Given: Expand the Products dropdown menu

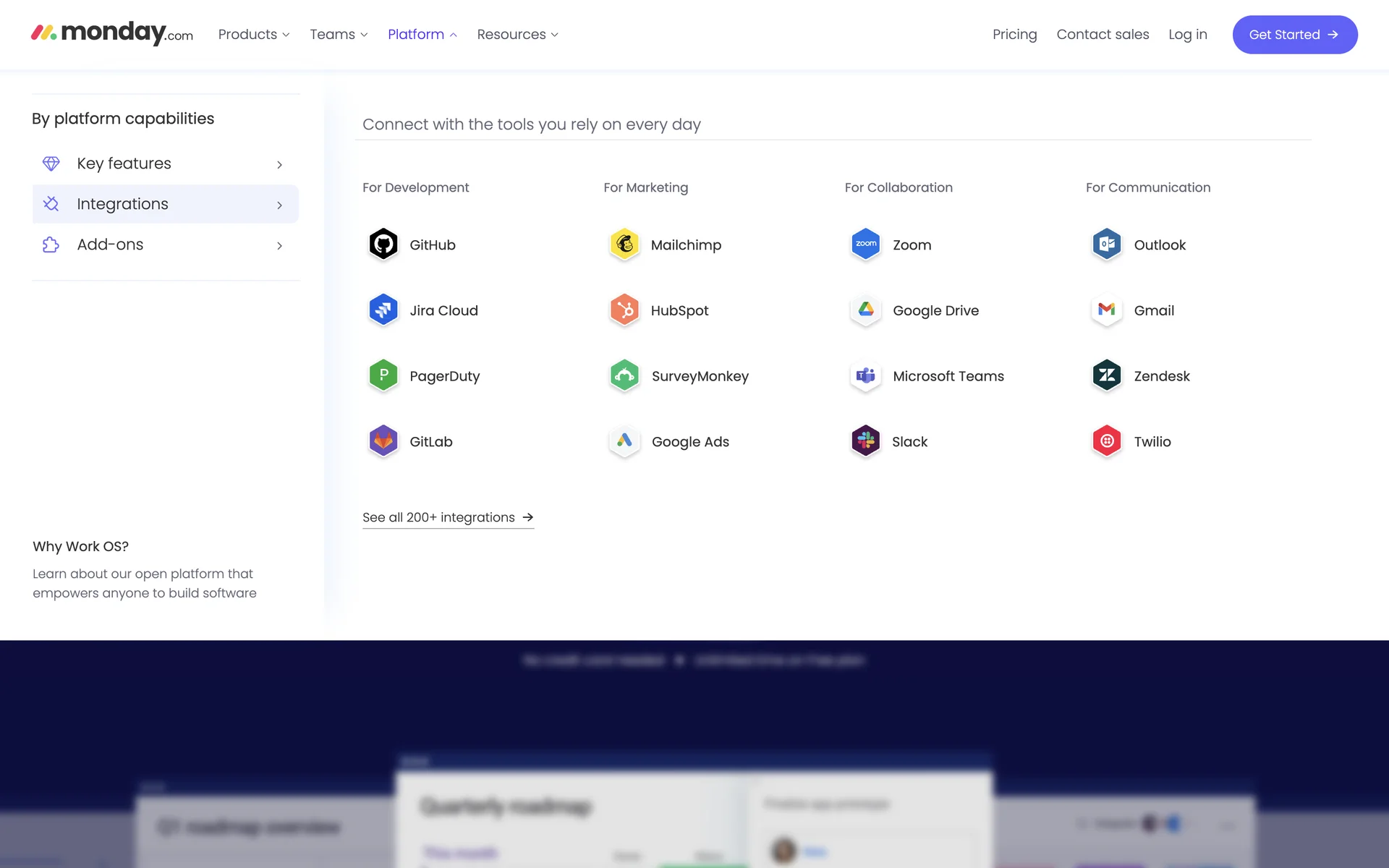Looking at the screenshot, I should tap(253, 35).
